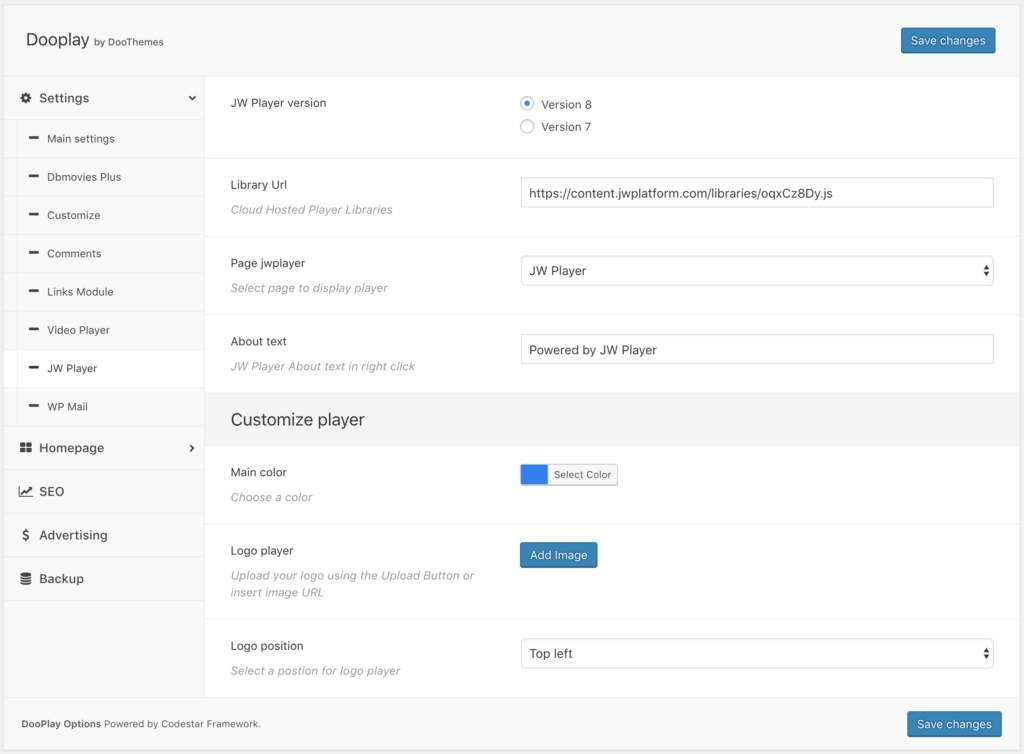The image size is (1024, 754).
Task: Select the Homepage grid icon
Action: (x=25, y=448)
